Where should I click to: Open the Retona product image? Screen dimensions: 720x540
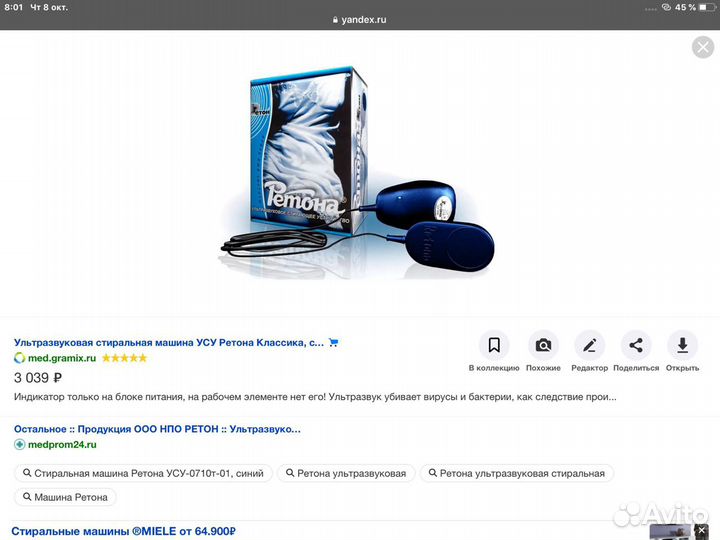tap(356, 172)
